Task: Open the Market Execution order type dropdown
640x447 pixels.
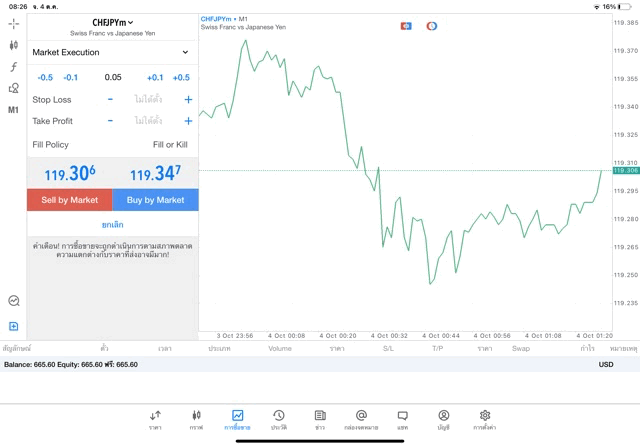Action: pyautogui.click(x=112, y=52)
